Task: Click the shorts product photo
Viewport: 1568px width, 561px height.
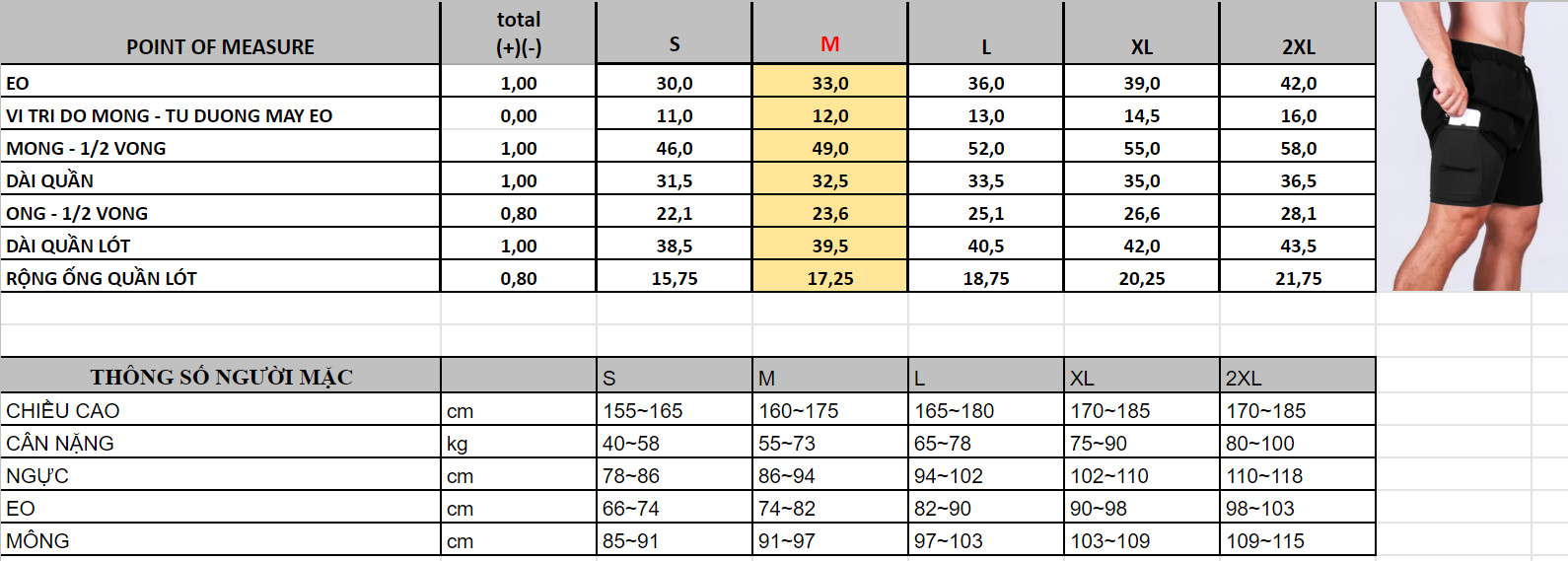Action: coord(1470,146)
